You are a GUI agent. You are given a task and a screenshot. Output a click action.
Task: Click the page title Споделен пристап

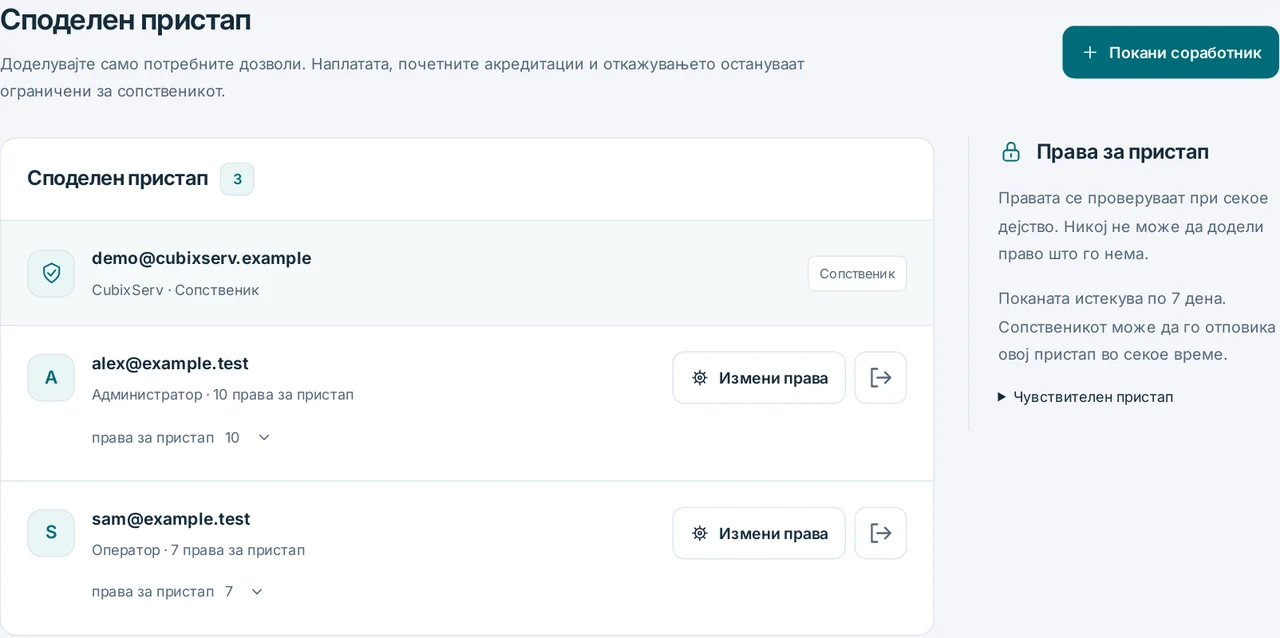click(x=126, y=19)
